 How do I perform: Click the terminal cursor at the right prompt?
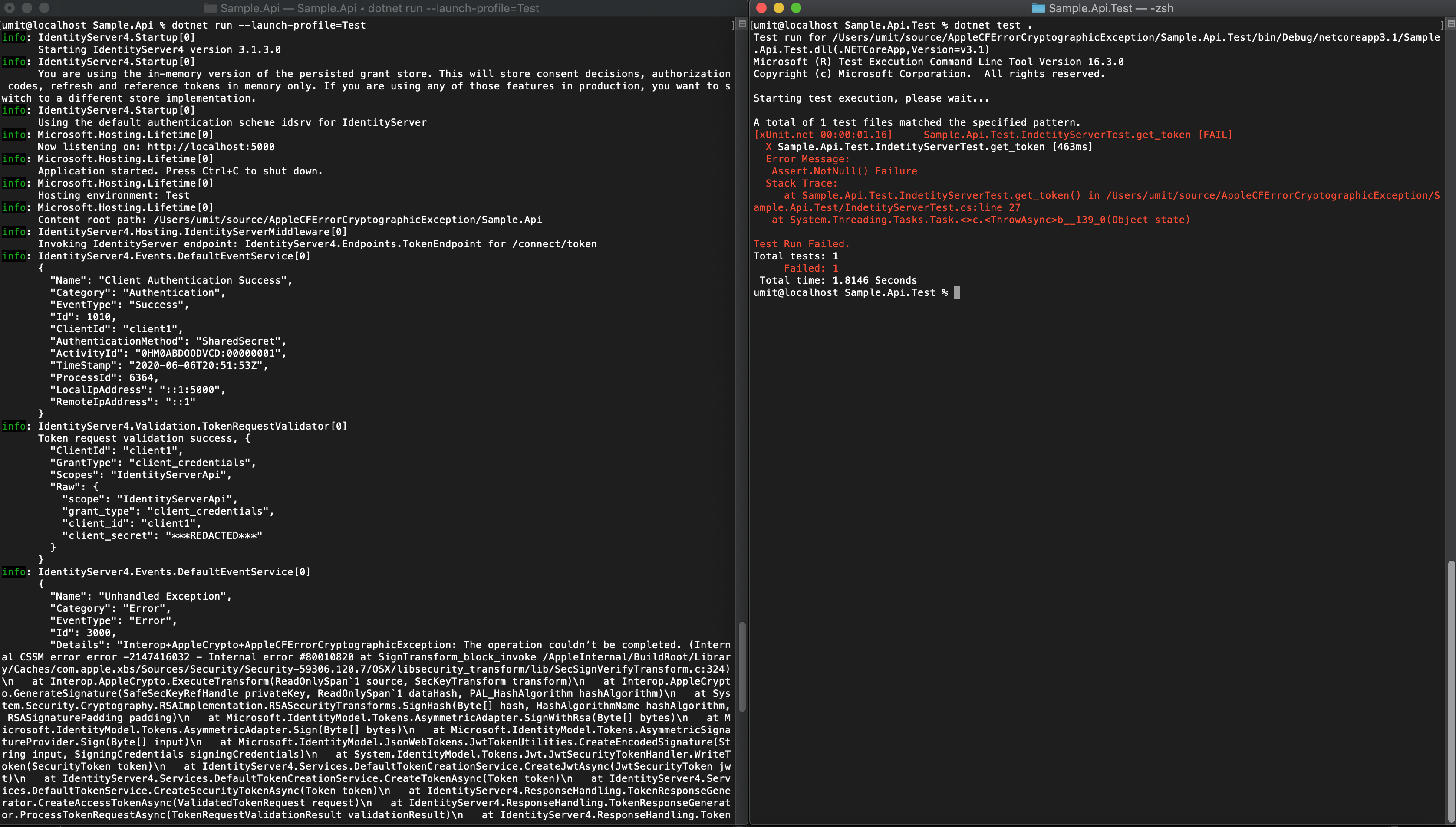tap(957, 292)
